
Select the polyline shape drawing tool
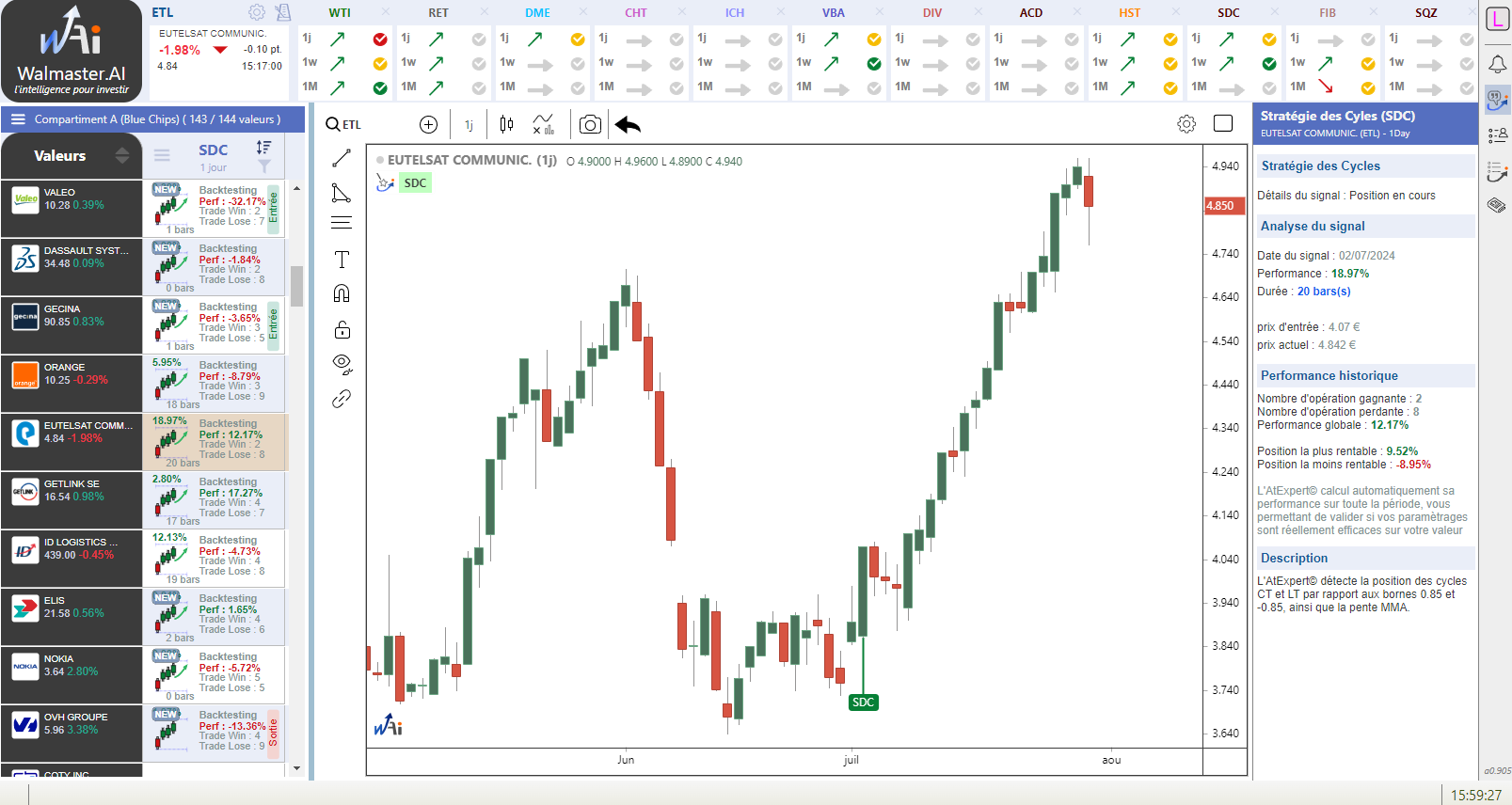pyautogui.click(x=342, y=193)
